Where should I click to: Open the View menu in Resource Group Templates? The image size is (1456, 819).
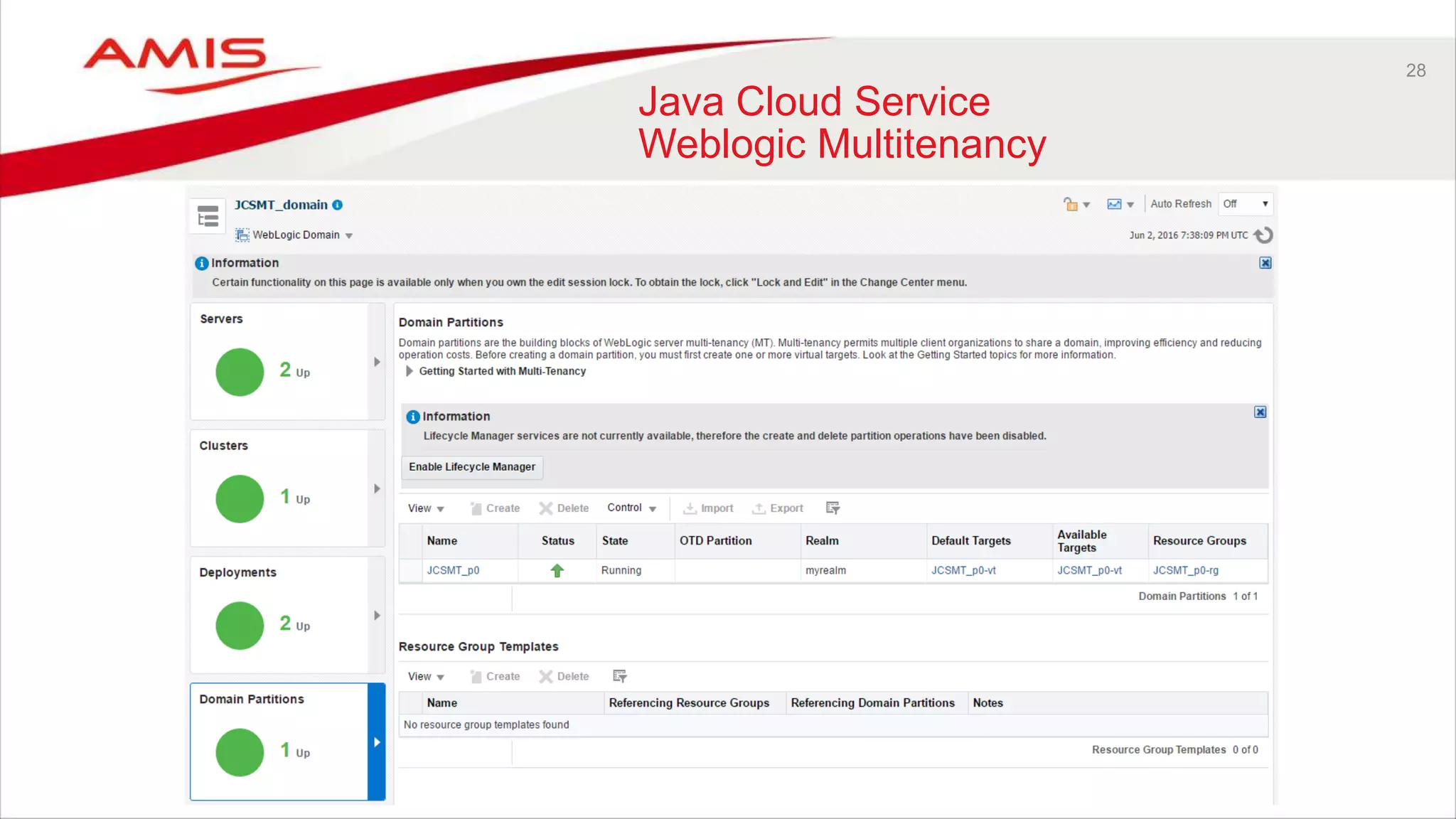[426, 676]
